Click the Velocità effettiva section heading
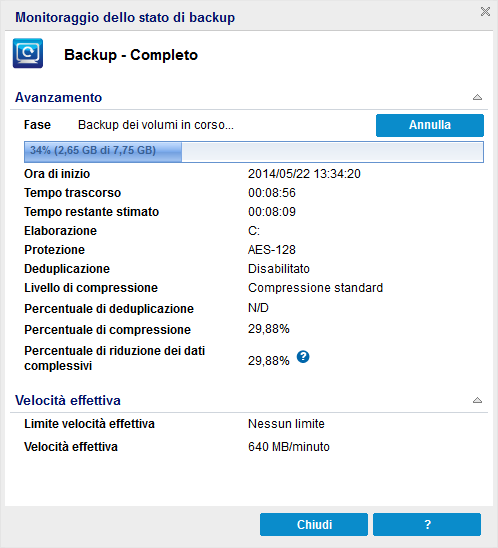 pyautogui.click(x=68, y=401)
